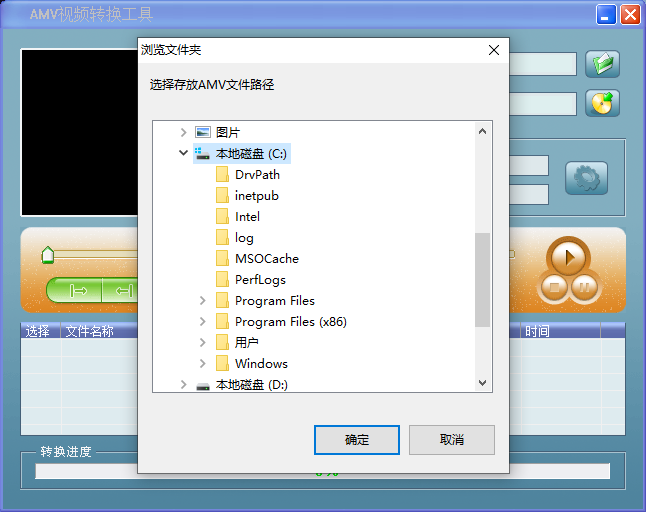Click the 时间 column header
The width and height of the screenshot is (646, 512).
[560, 331]
